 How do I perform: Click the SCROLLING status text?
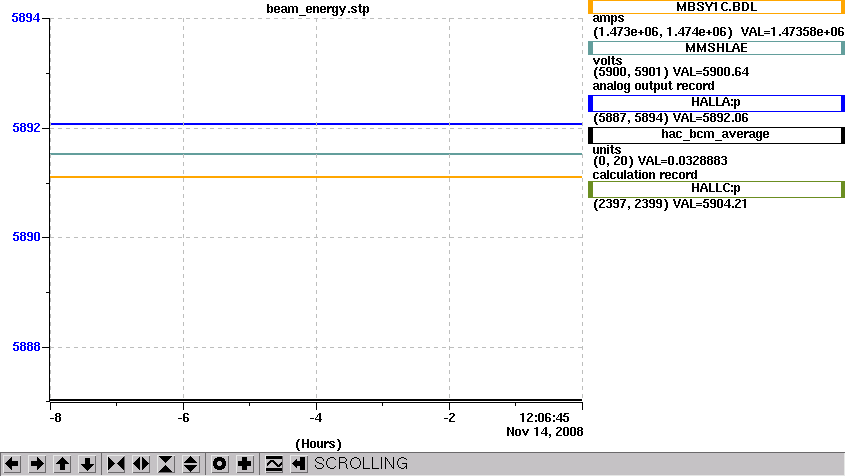361,464
